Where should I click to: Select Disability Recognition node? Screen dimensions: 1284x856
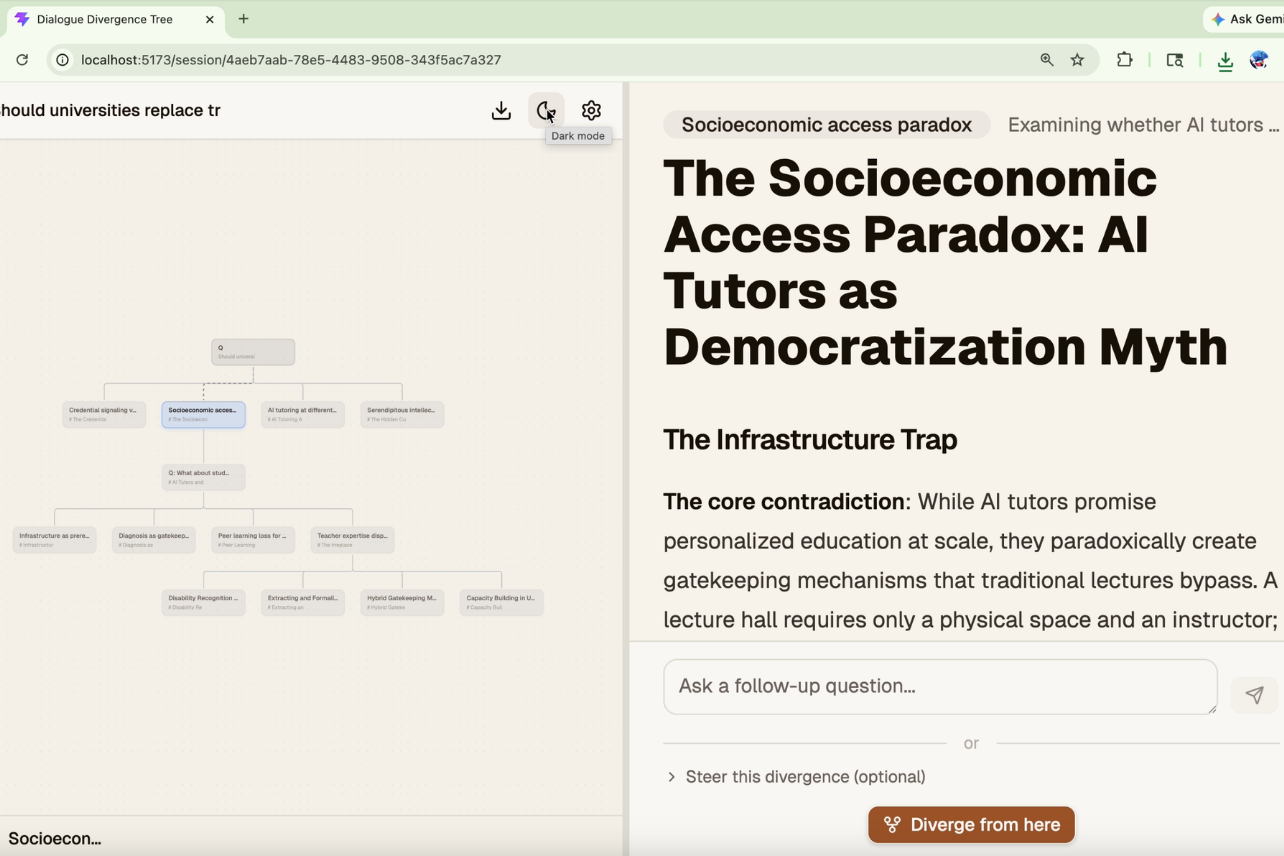[203, 602]
